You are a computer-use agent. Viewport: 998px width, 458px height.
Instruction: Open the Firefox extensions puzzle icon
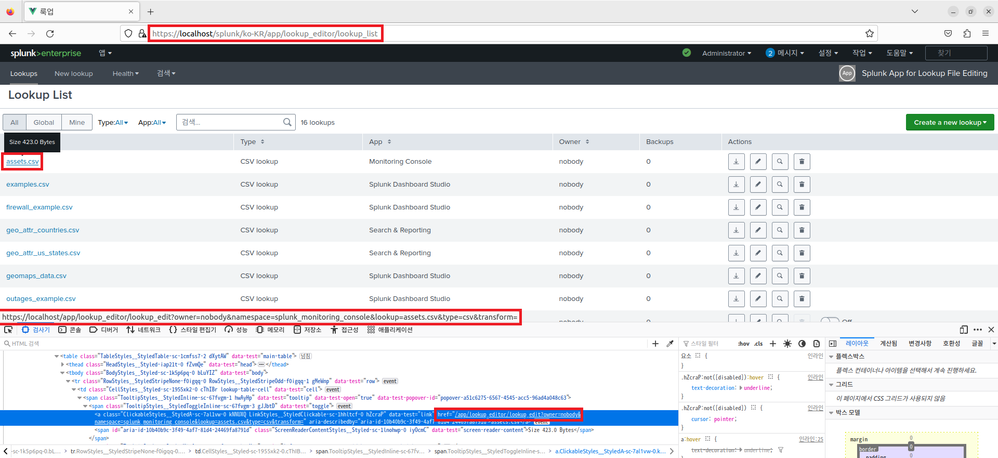coord(966,33)
